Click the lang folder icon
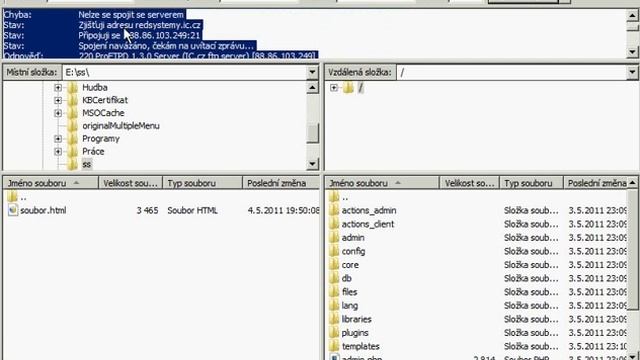This screenshot has width=640, height=360. pyautogui.click(x=334, y=305)
